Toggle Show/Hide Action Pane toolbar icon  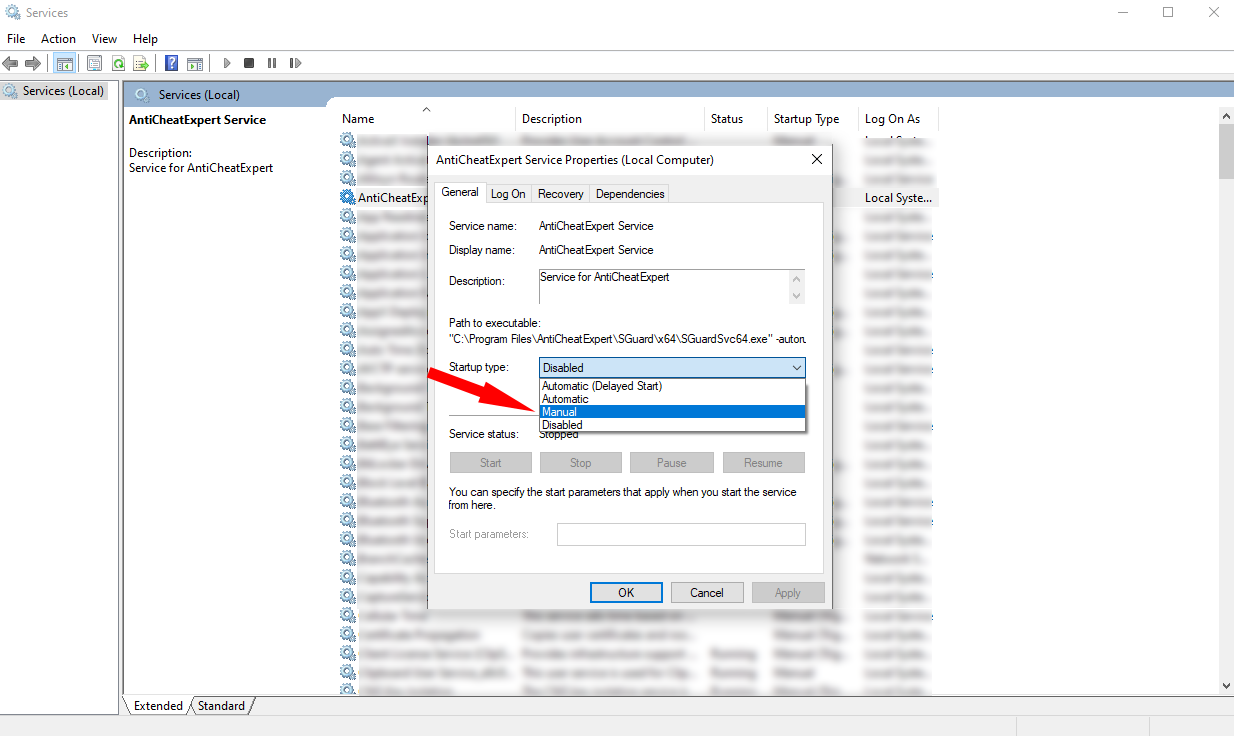coord(195,63)
